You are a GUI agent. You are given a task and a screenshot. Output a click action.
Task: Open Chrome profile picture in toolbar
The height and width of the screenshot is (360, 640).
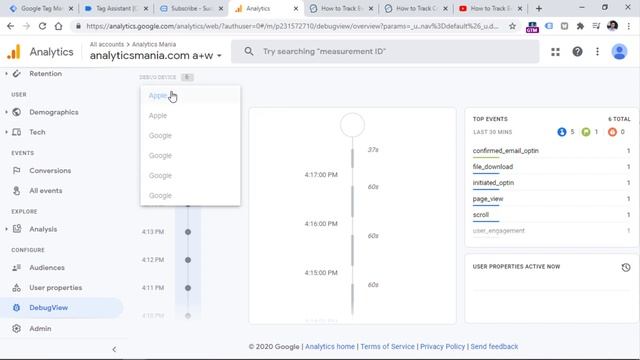pyautogui.click(x=612, y=26)
